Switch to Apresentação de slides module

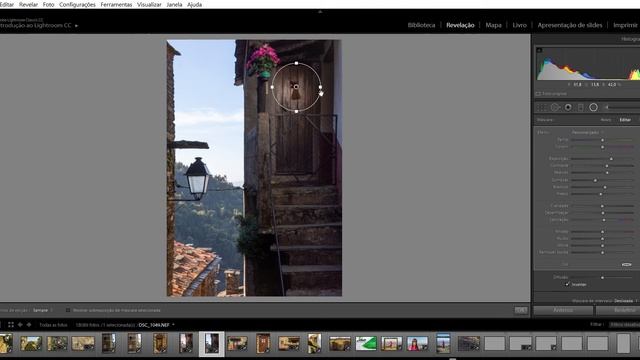[570, 25]
